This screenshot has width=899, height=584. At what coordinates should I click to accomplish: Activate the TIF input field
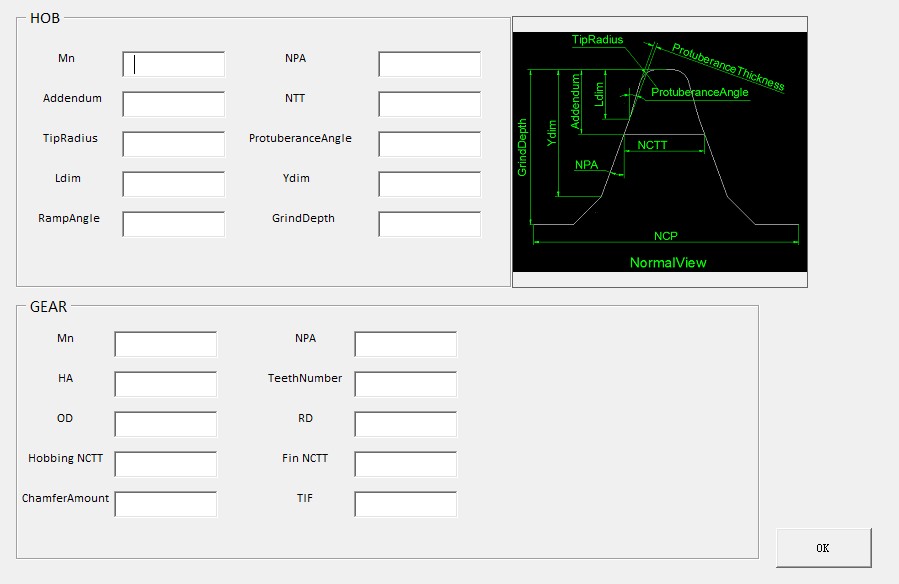[x=405, y=504]
